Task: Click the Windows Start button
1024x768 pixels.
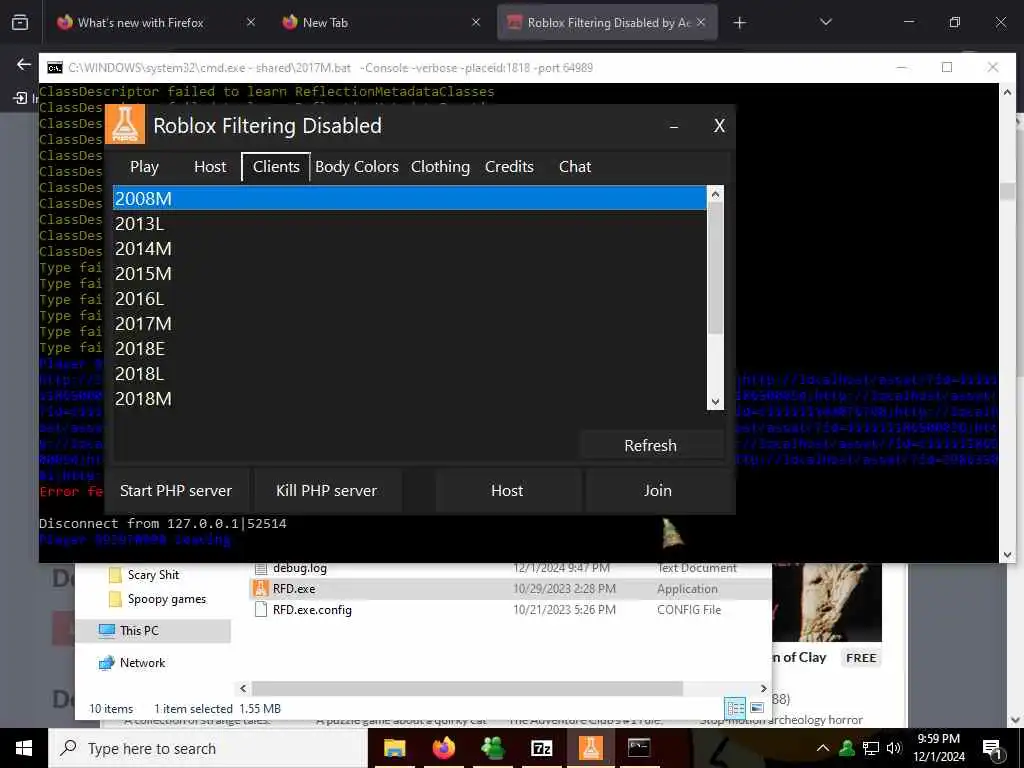Action: point(24,748)
